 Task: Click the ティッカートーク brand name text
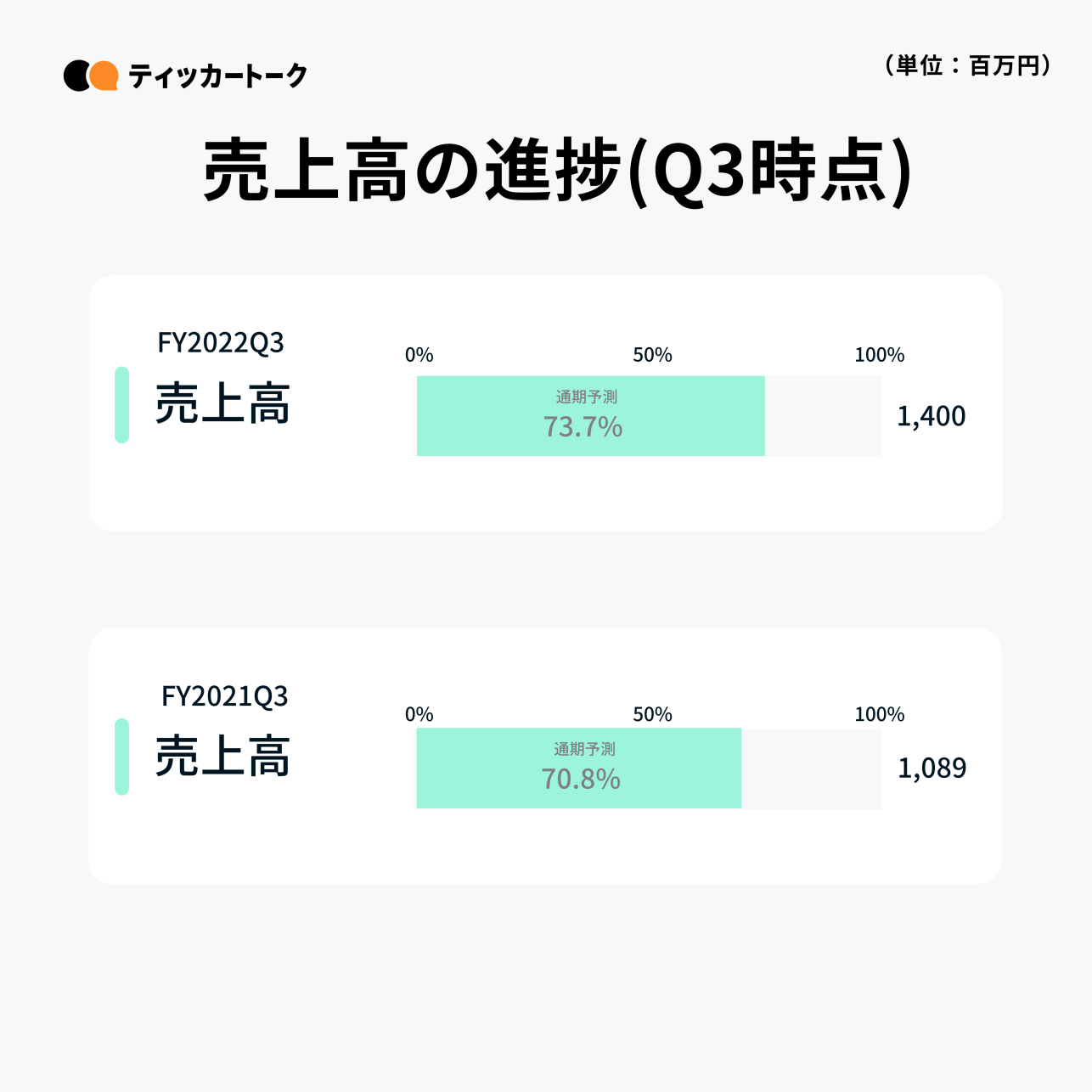[x=217, y=76]
